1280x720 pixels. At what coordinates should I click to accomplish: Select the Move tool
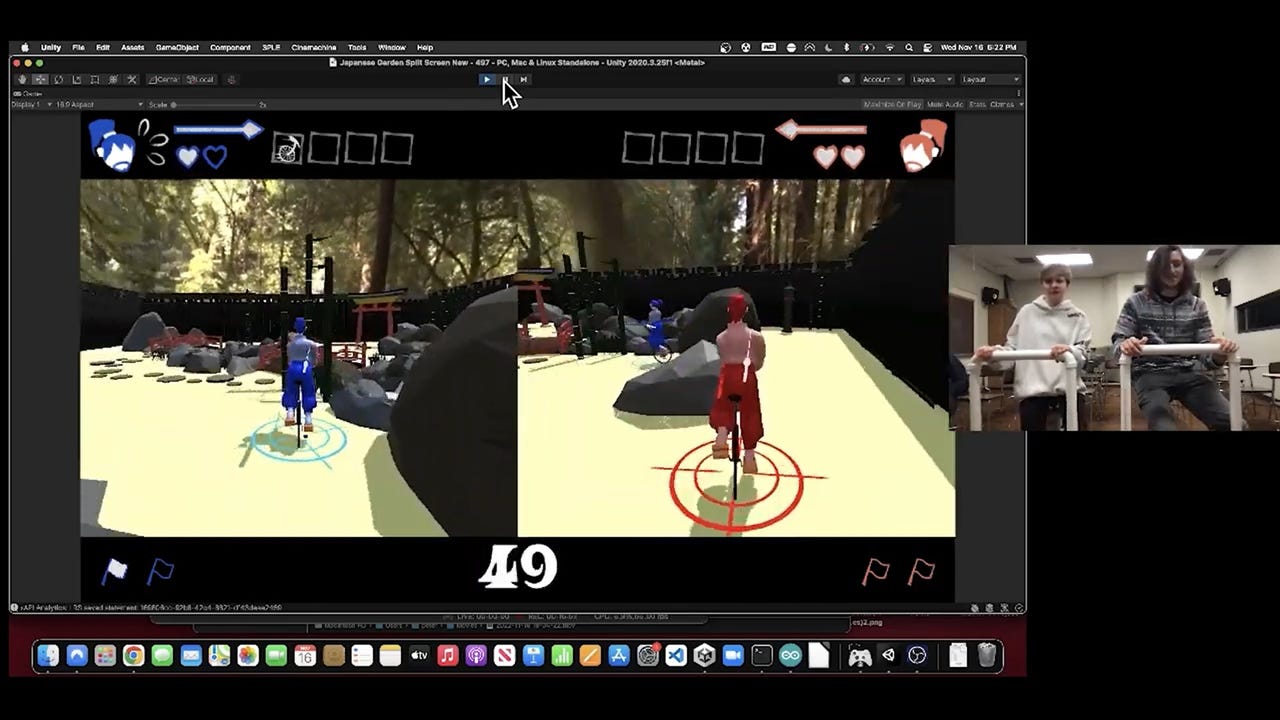tap(40, 79)
